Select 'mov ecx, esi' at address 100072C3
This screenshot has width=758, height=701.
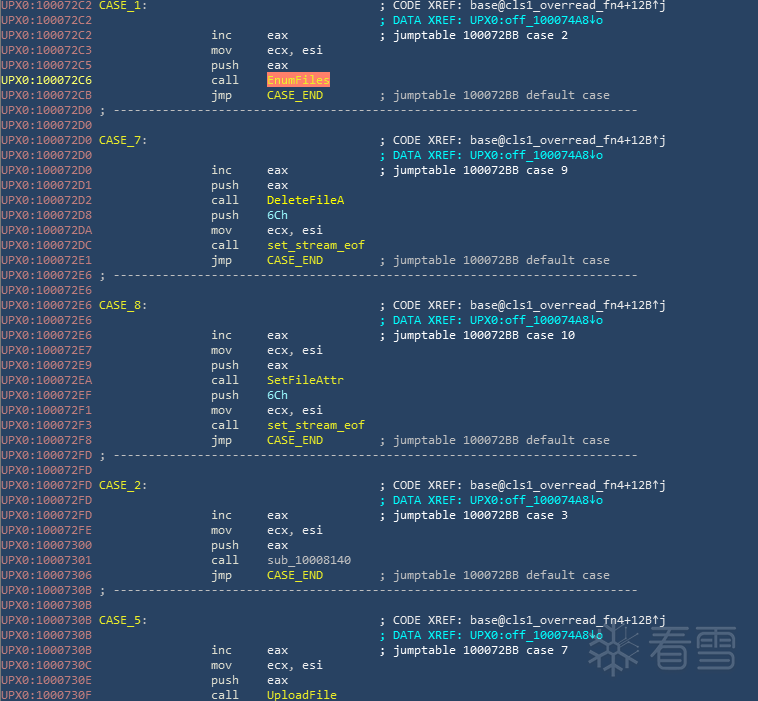coord(267,50)
